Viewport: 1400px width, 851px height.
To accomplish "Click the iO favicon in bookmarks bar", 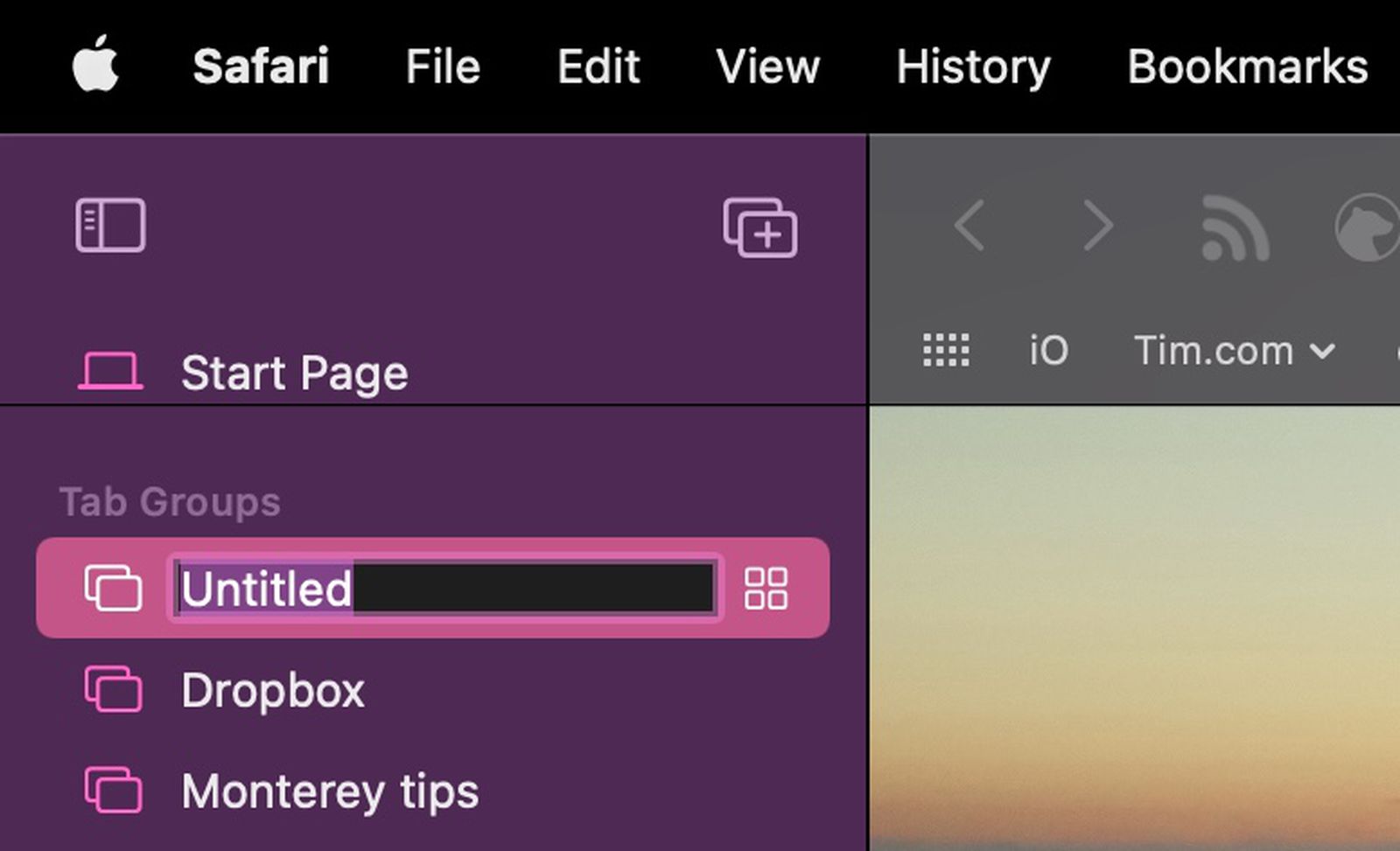I will 1047,351.
